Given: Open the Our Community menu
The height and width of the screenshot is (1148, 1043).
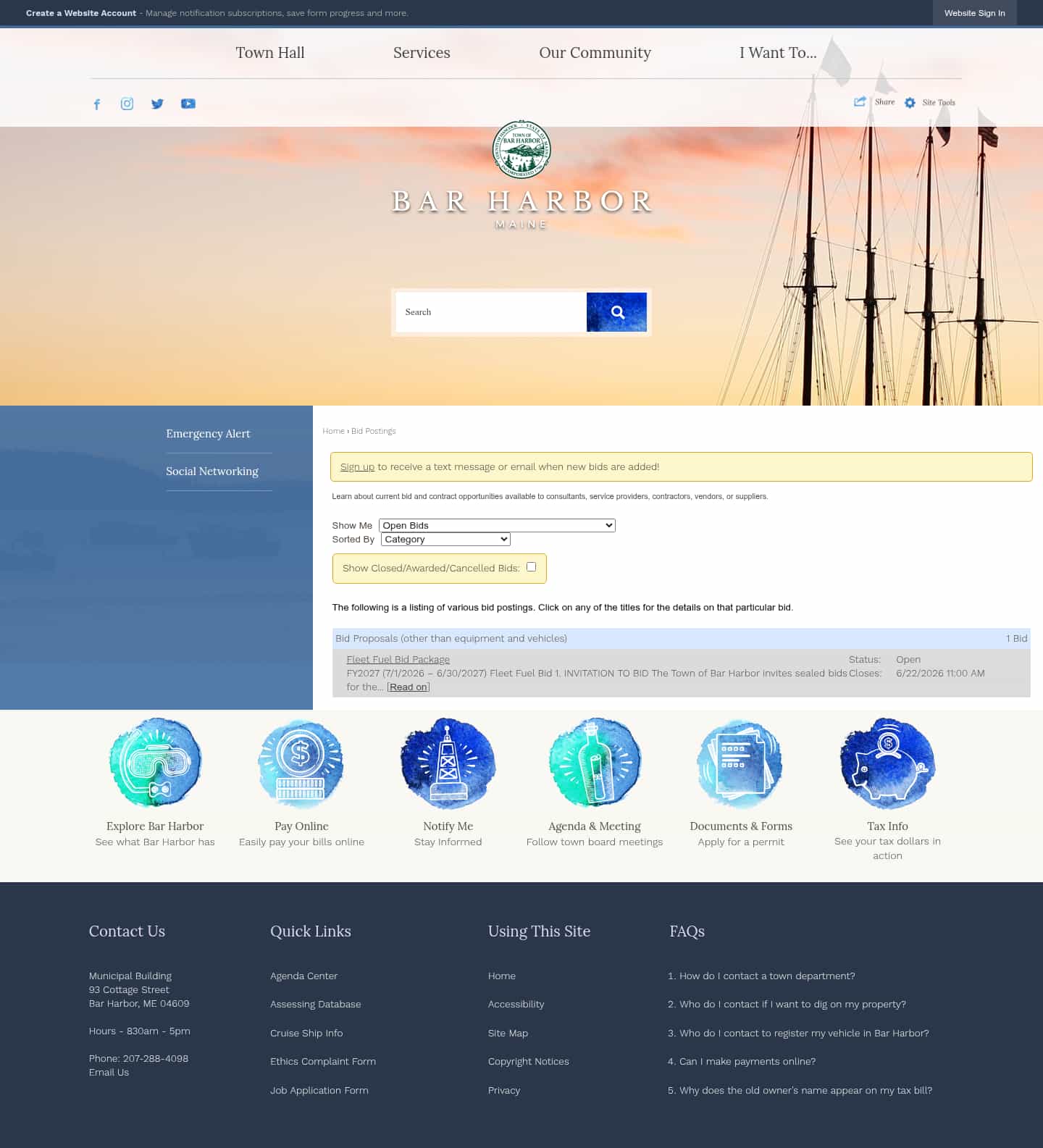Looking at the screenshot, I should 595,53.
